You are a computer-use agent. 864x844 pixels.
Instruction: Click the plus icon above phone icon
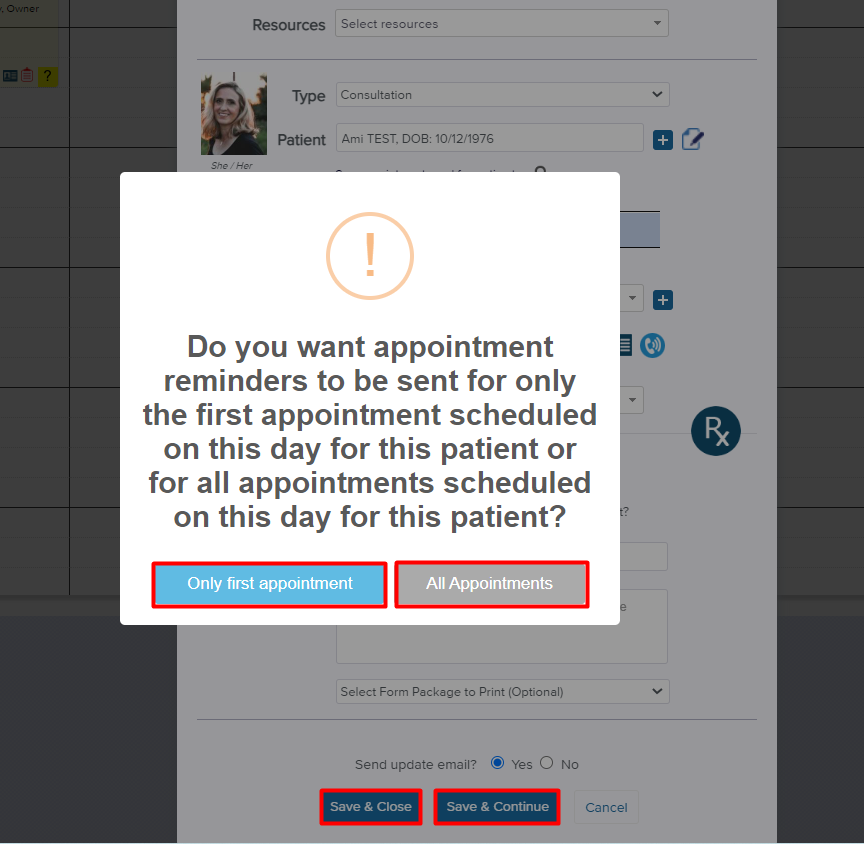pos(663,300)
